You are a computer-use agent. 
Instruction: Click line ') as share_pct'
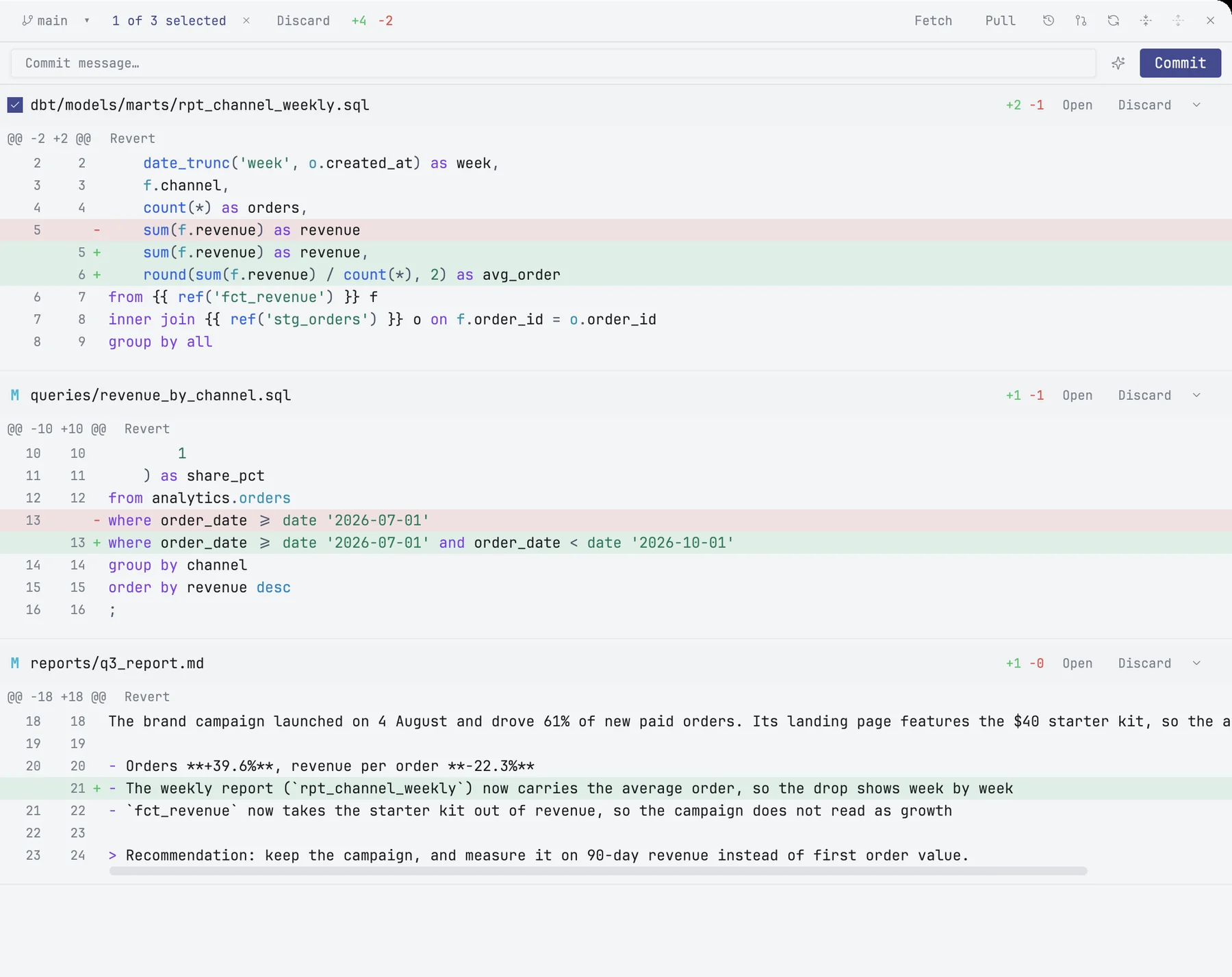point(616,475)
